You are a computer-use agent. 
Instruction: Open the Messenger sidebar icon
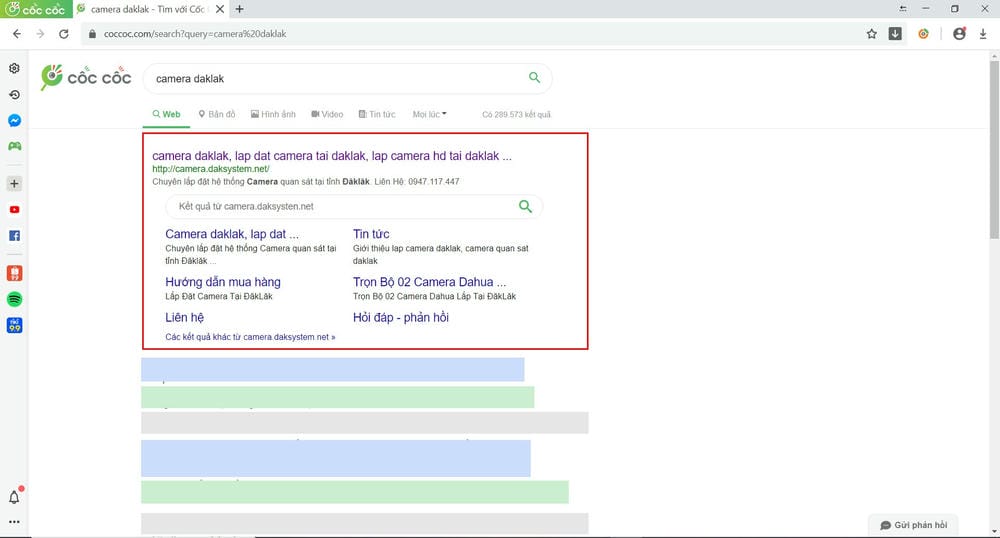14,120
